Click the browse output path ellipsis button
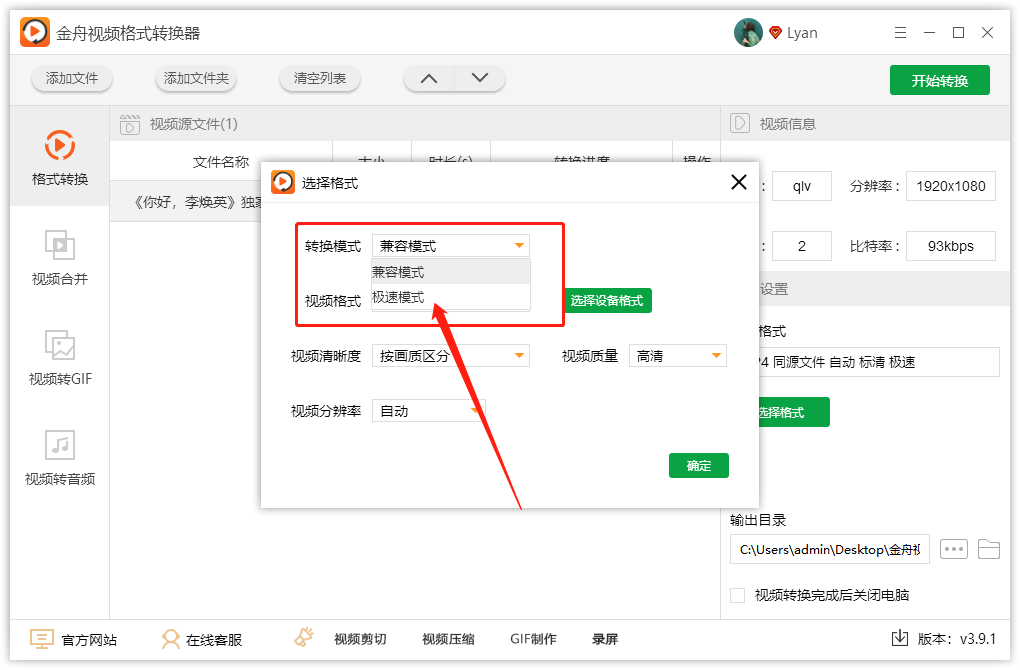The width and height of the screenshot is (1020, 670). (x=954, y=549)
